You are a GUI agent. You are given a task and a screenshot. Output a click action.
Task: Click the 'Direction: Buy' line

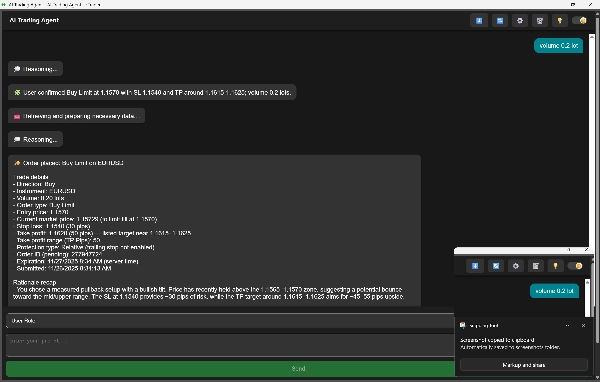34,184
